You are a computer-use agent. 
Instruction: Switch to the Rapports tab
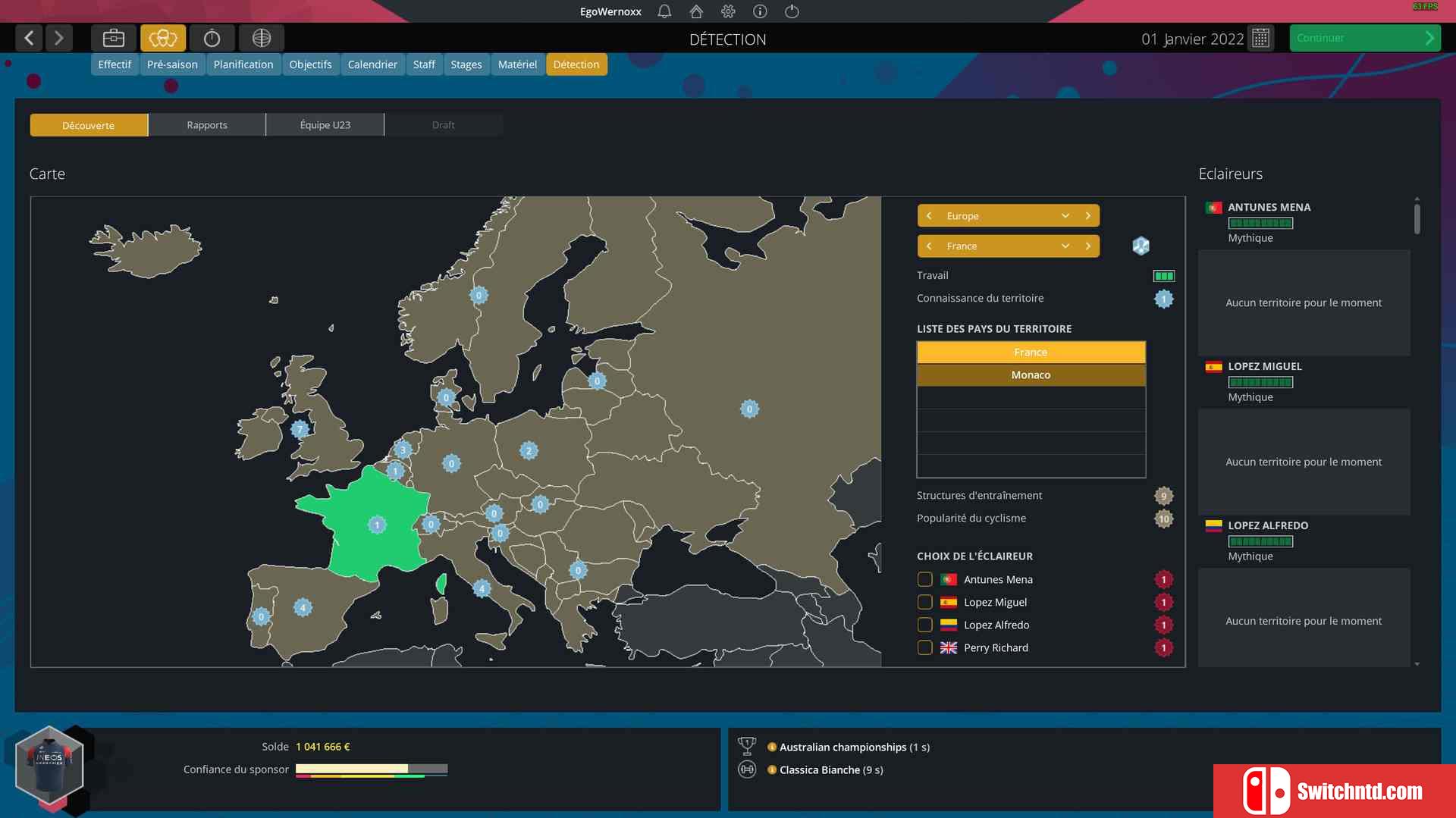(207, 125)
